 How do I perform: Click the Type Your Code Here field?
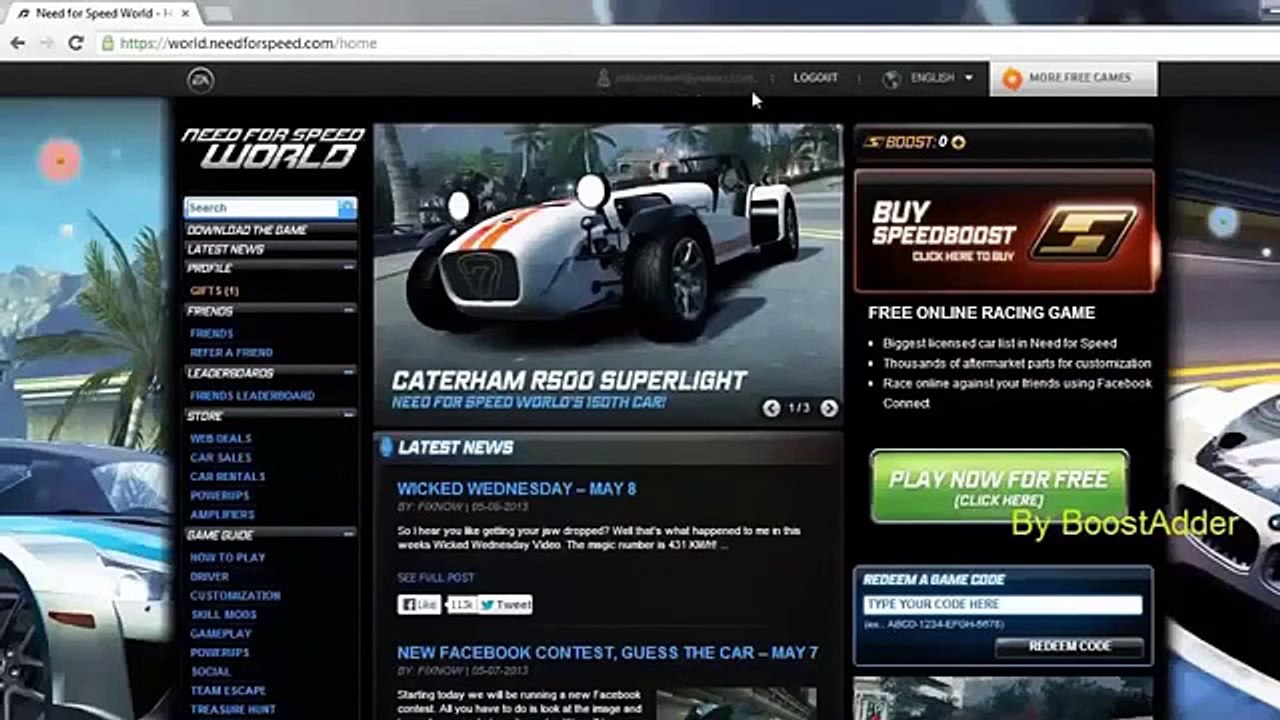[1002, 605]
